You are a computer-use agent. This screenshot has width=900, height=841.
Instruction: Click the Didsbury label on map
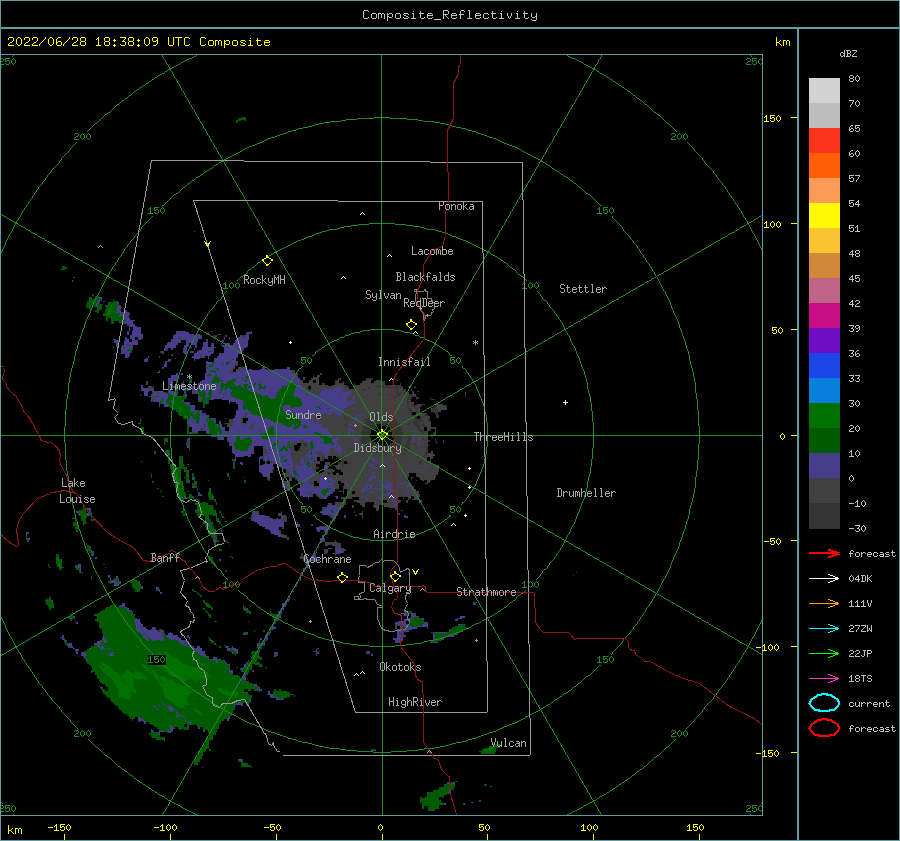click(x=377, y=448)
